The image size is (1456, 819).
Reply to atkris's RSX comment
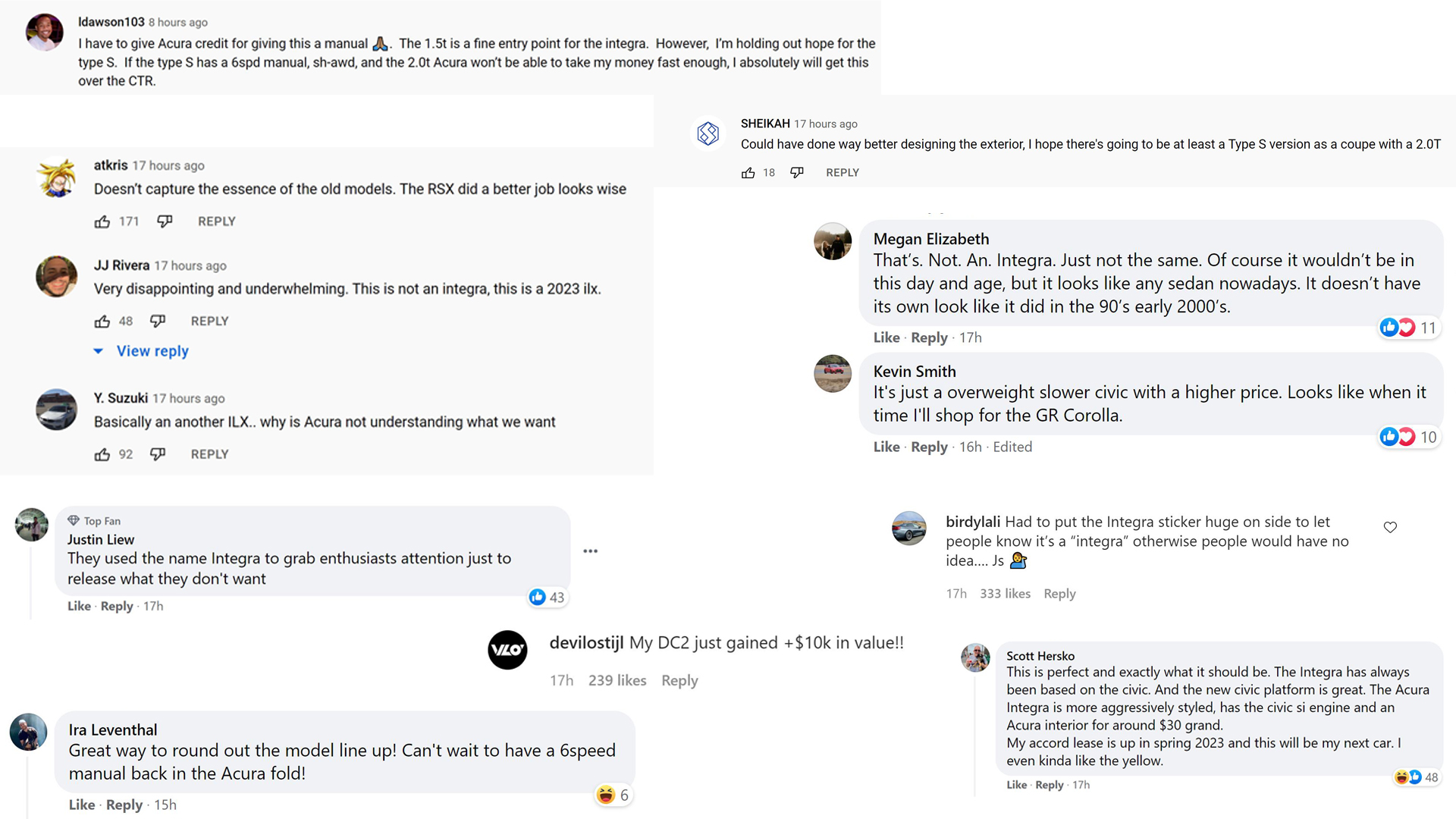[x=216, y=221]
